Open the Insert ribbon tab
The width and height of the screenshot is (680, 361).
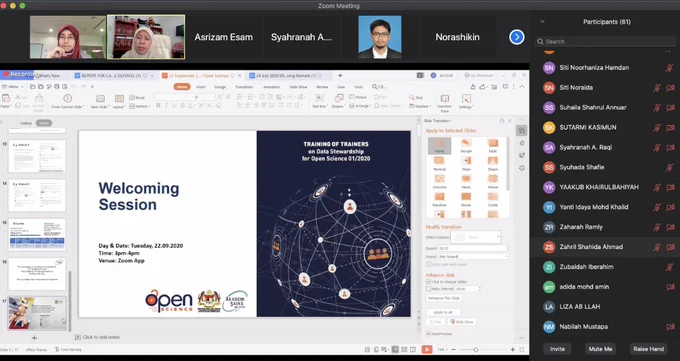[200, 87]
